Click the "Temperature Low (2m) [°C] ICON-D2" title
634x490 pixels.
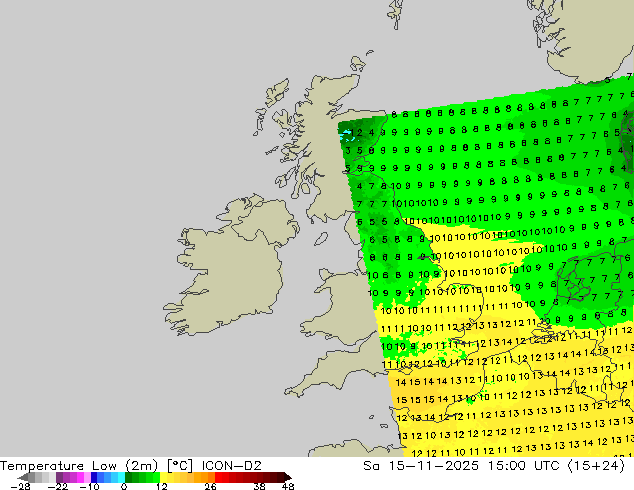pyautogui.click(x=131, y=465)
